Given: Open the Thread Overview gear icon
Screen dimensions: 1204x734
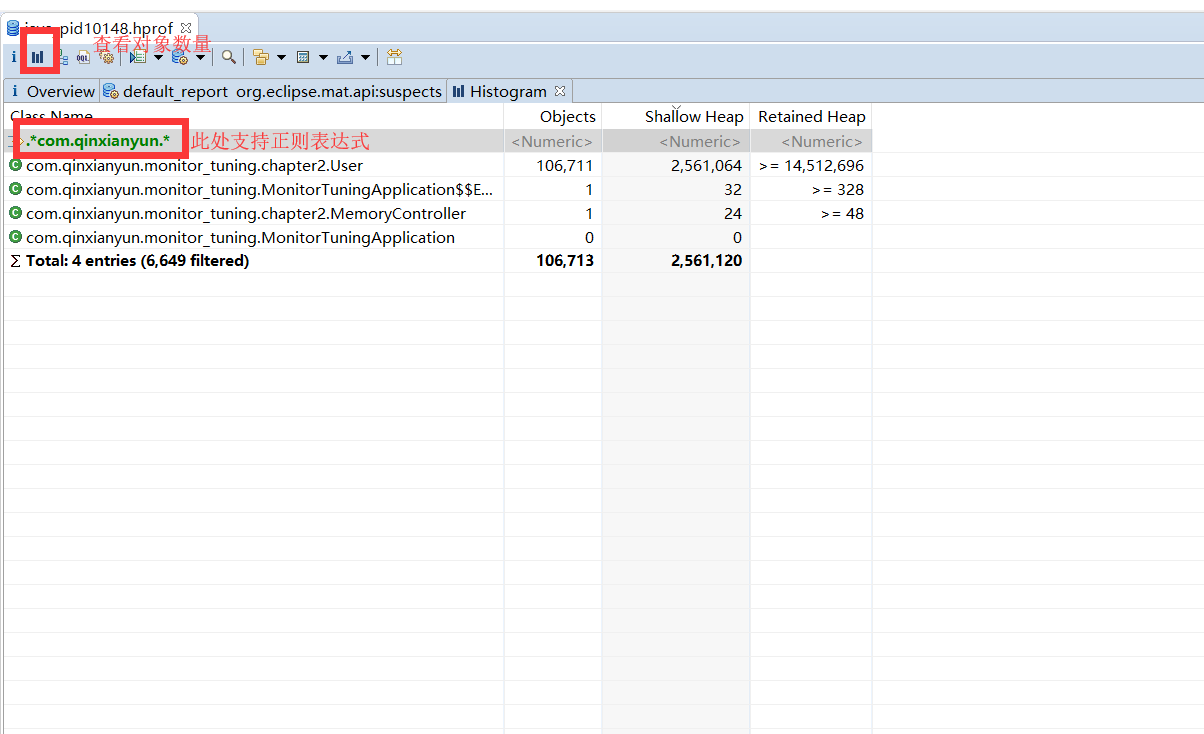Looking at the screenshot, I should point(107,57).
